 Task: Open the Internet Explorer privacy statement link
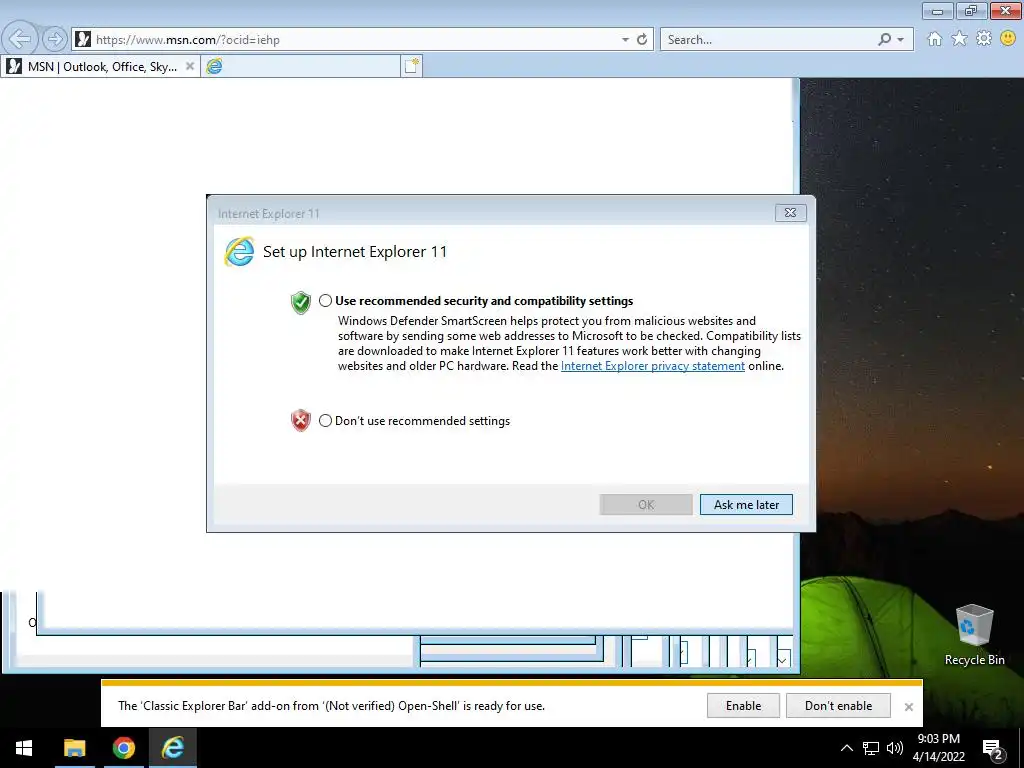point(652,366)
